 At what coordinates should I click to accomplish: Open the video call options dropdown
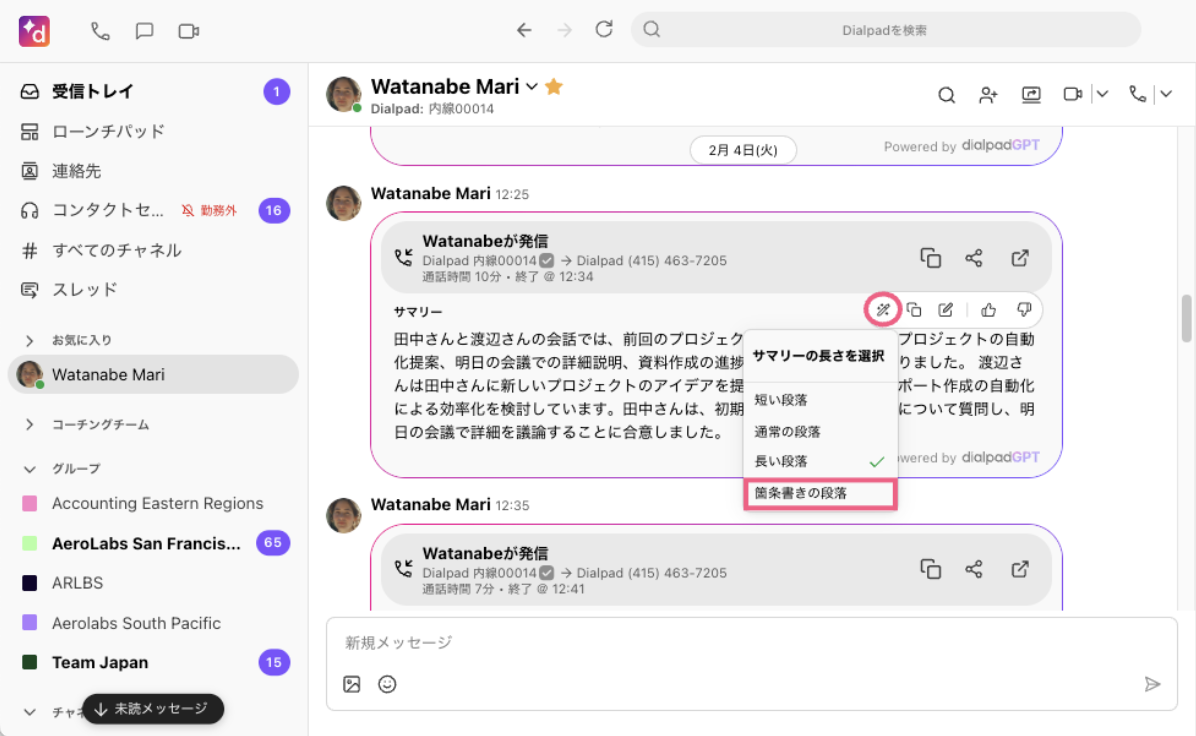point(1102,94)
